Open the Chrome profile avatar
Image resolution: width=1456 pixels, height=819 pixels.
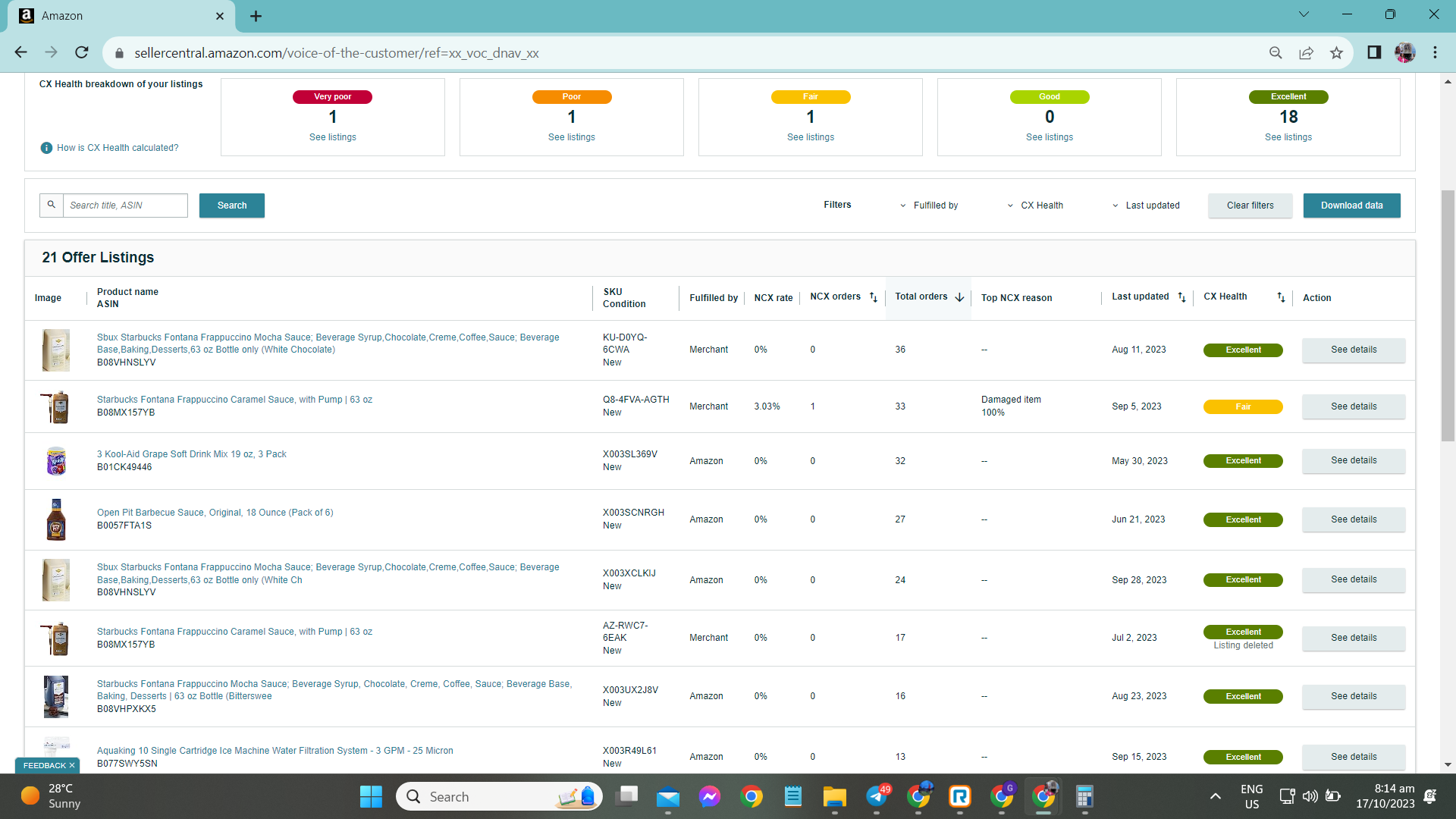pos(1404,52)
